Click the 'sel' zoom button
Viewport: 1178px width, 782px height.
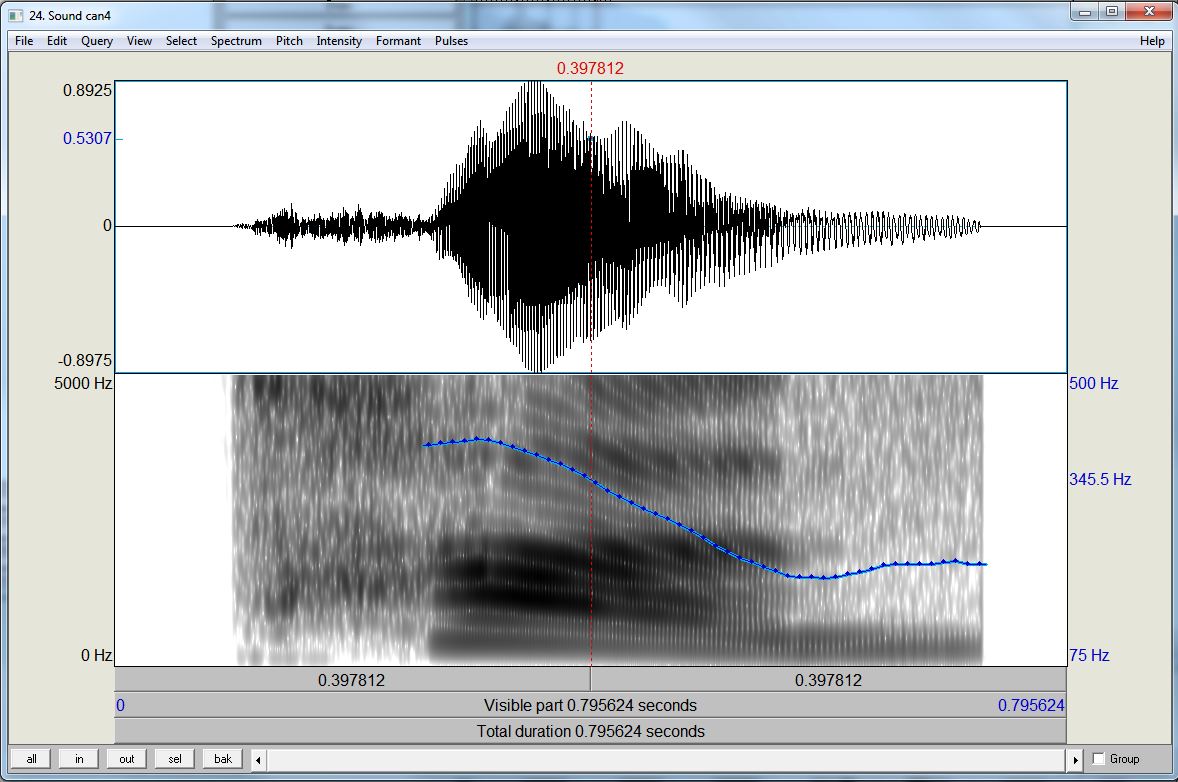point(175,759)
